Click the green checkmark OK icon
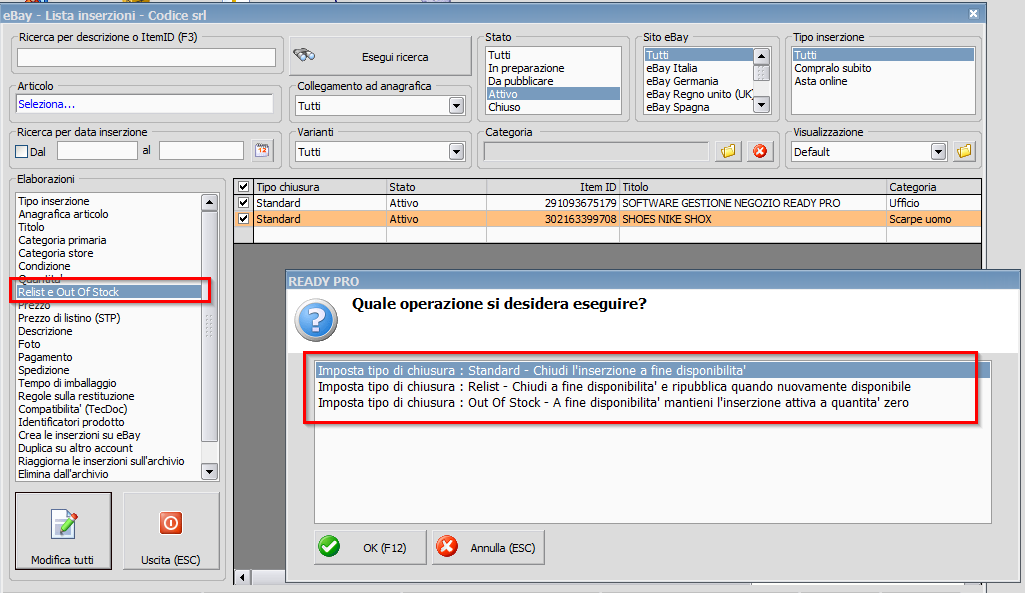1025x593 pixels. pos(329,547)
